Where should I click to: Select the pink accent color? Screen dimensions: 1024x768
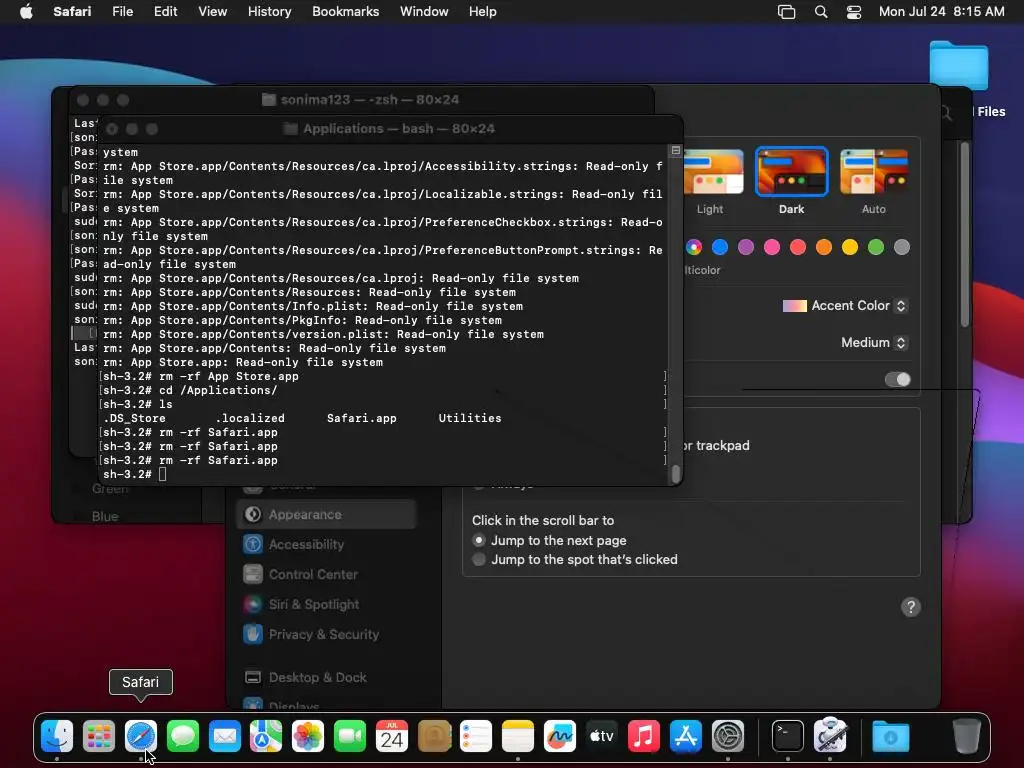pyautogui.click(x=772, y=247)
